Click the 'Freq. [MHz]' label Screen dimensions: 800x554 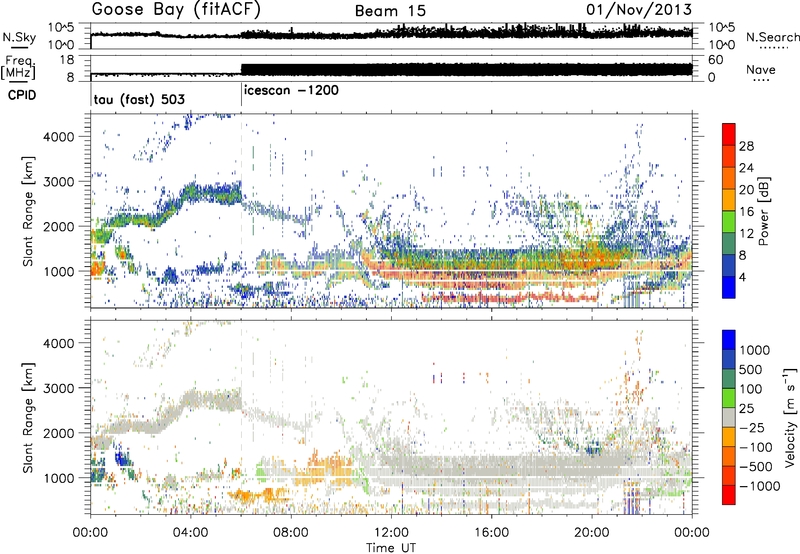18,68
